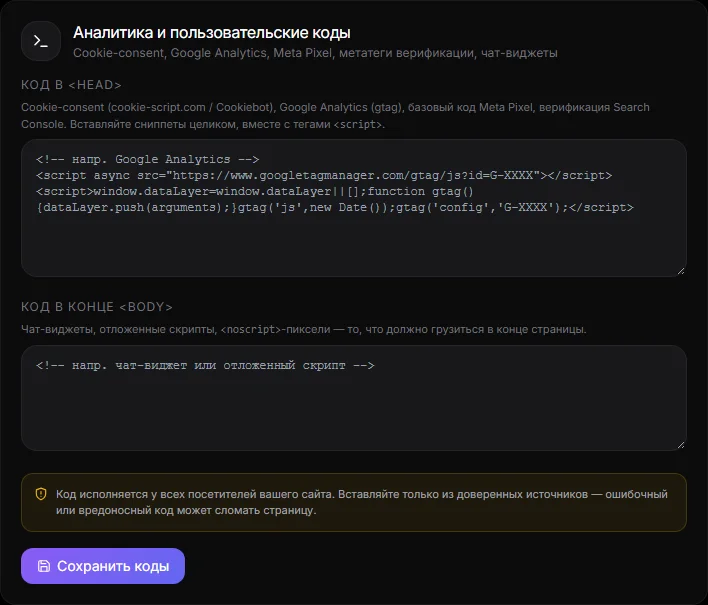
Task: Click warning text «Код исполняется у всех посетителей»
Action: (362, 502)
